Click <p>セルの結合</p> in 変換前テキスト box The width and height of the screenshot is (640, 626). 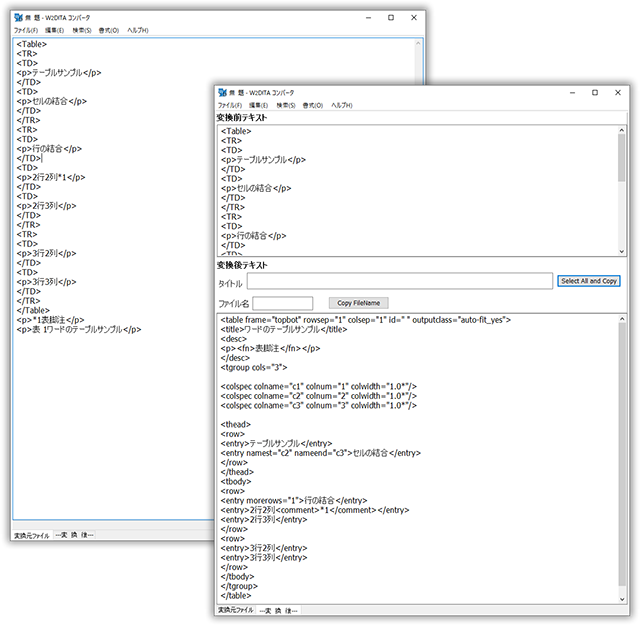pyautogui.click(x=256, y=189)
